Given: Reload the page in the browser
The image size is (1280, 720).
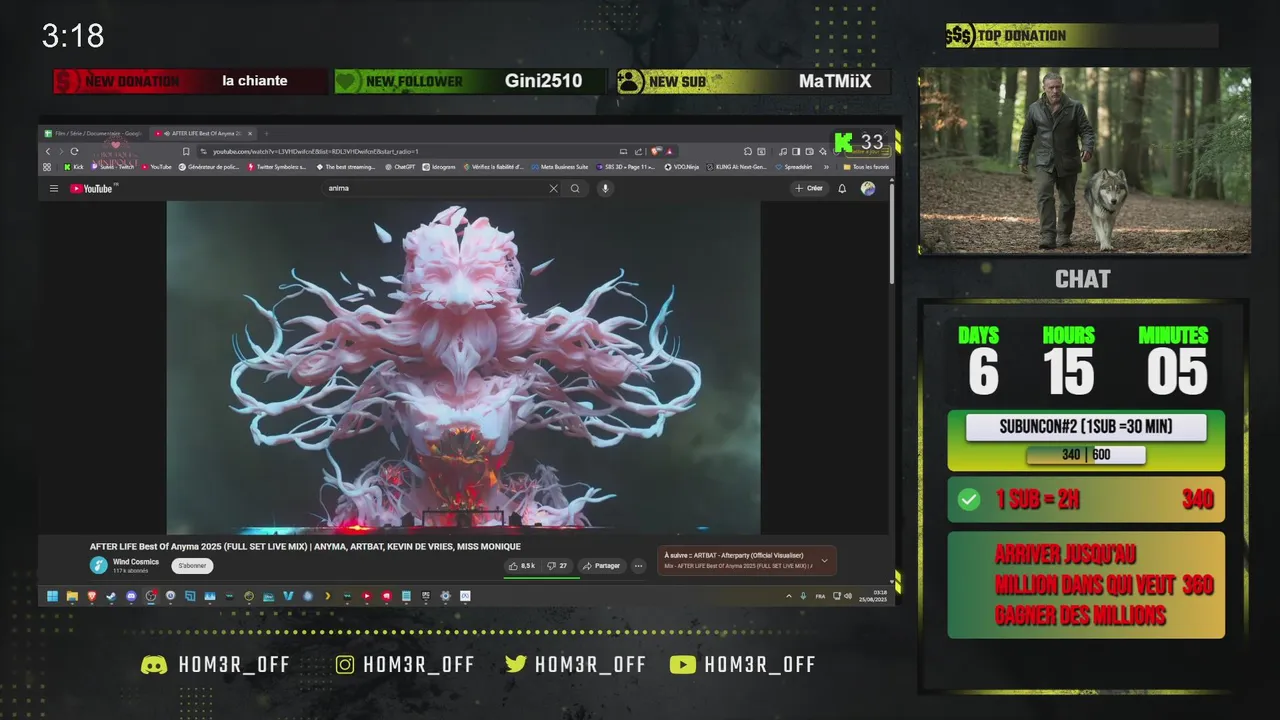Looking at the screenshot, I should pyautogui.click(x=74, y=151).
